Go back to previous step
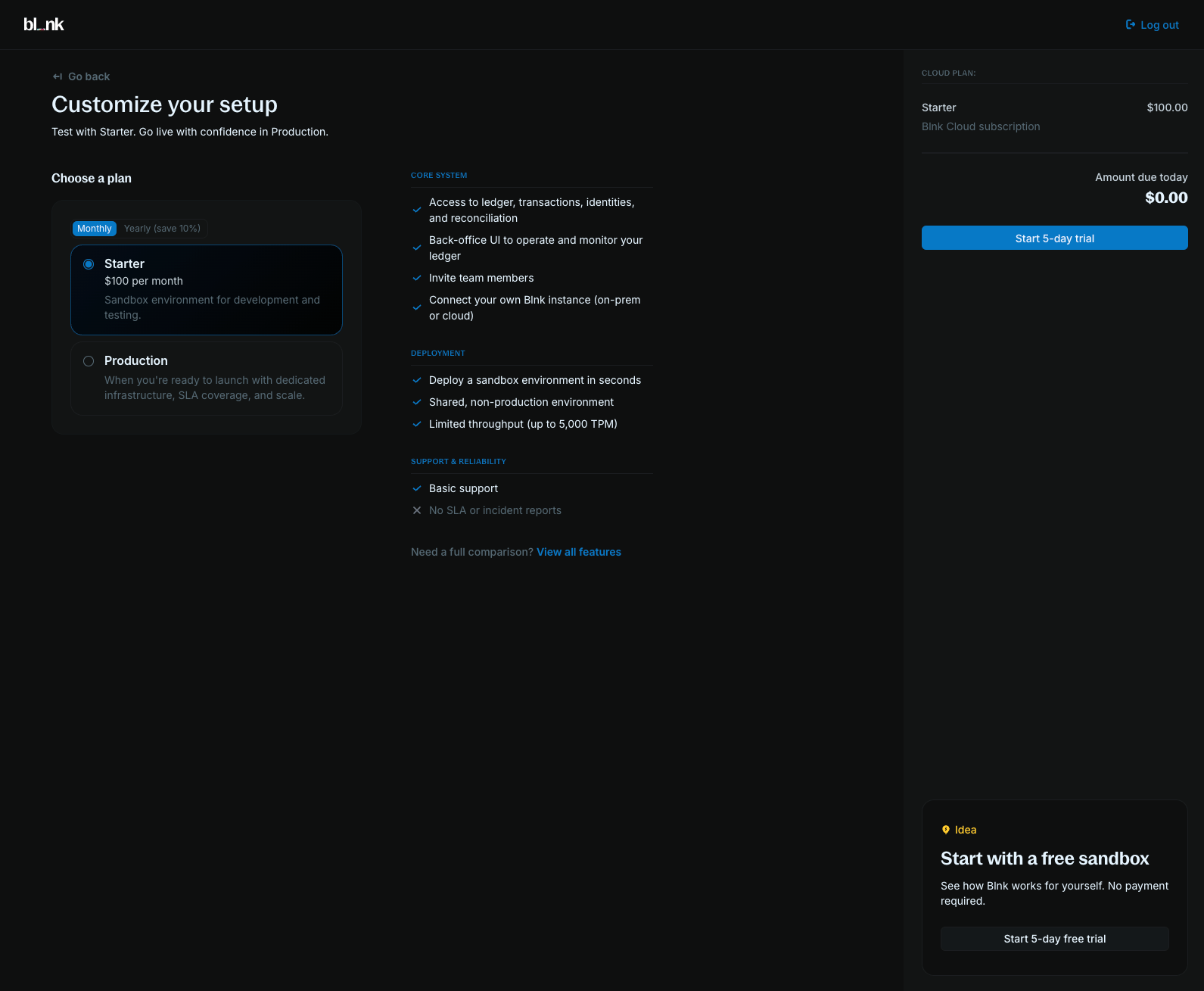The image size is (1204, 991). pyautogui.click(x=81, y=76)
